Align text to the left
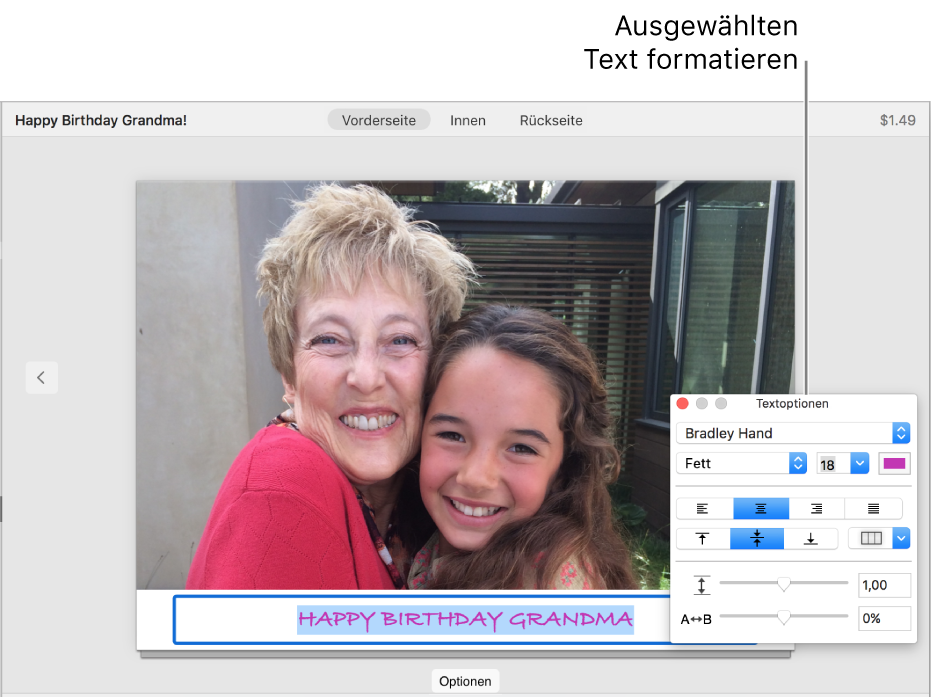This screenshot has width=931, height=697. (704, 509)
